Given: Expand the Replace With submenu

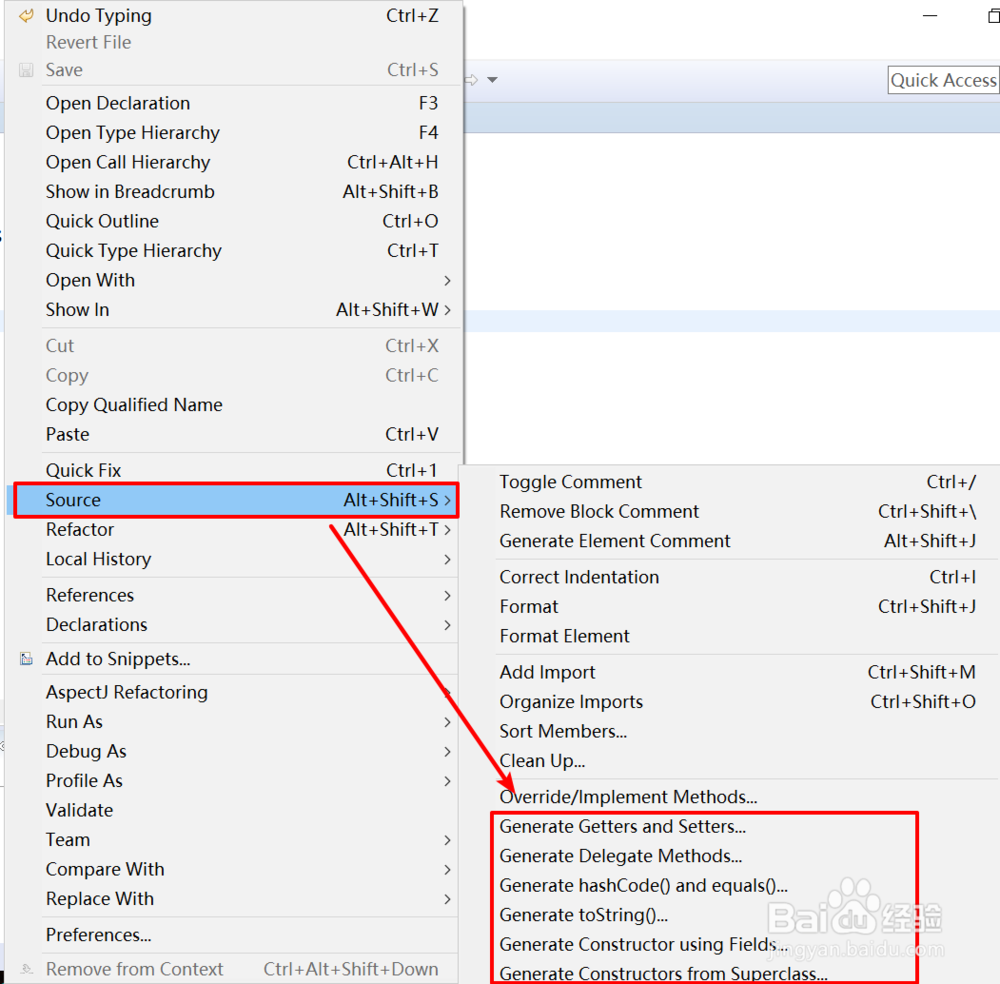Looking at the screenshot, I should (x=234, y=899).
